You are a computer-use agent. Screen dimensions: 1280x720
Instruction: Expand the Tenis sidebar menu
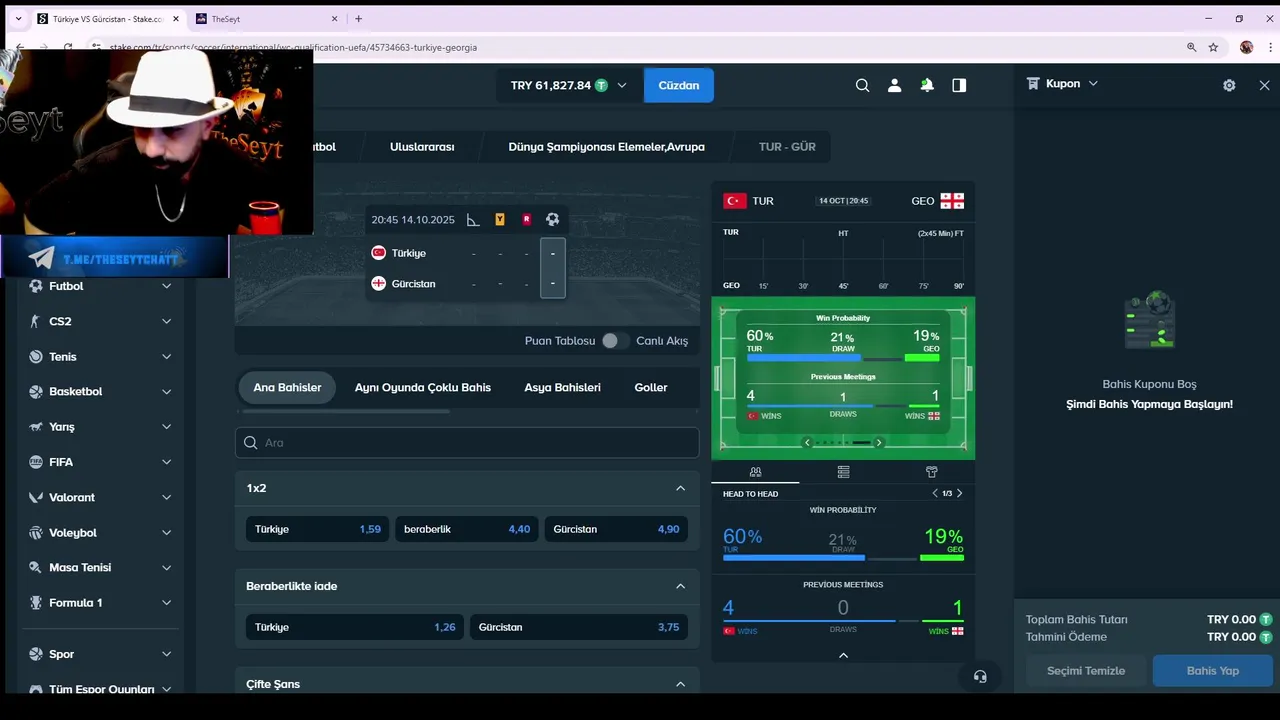tap(166, 357)
